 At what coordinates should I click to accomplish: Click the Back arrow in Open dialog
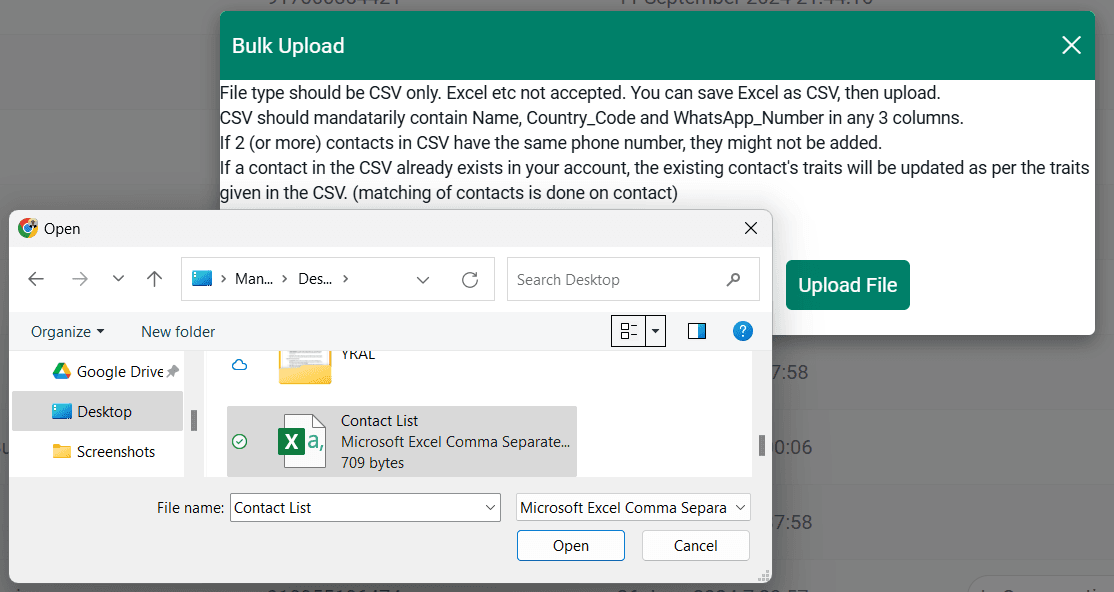coord(37,280)
